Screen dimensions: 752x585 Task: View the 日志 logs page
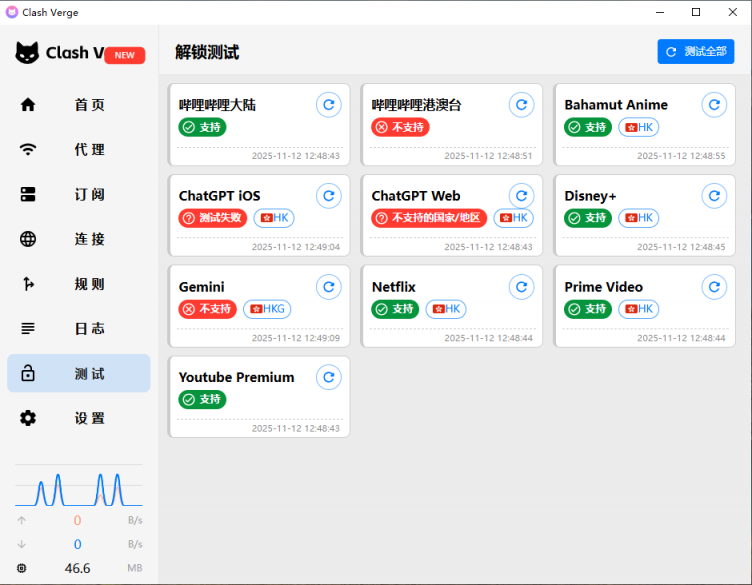click(78, 329)
